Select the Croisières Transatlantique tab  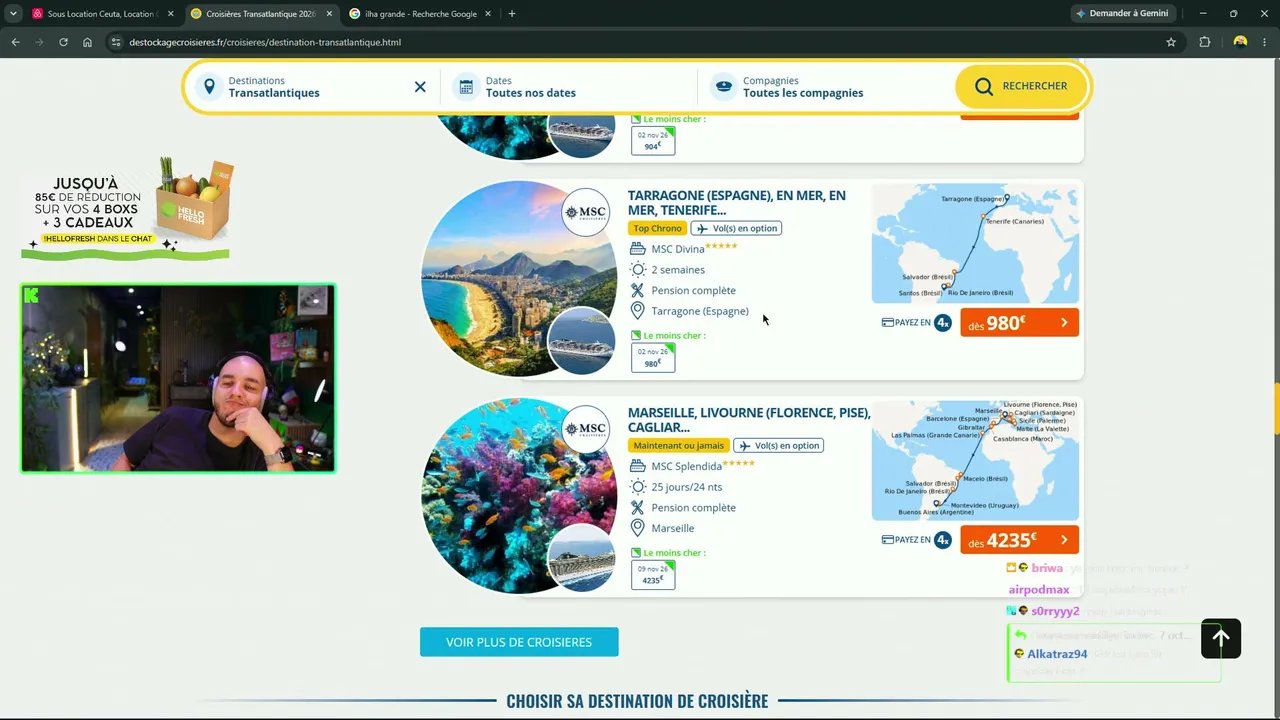point(260,14)
